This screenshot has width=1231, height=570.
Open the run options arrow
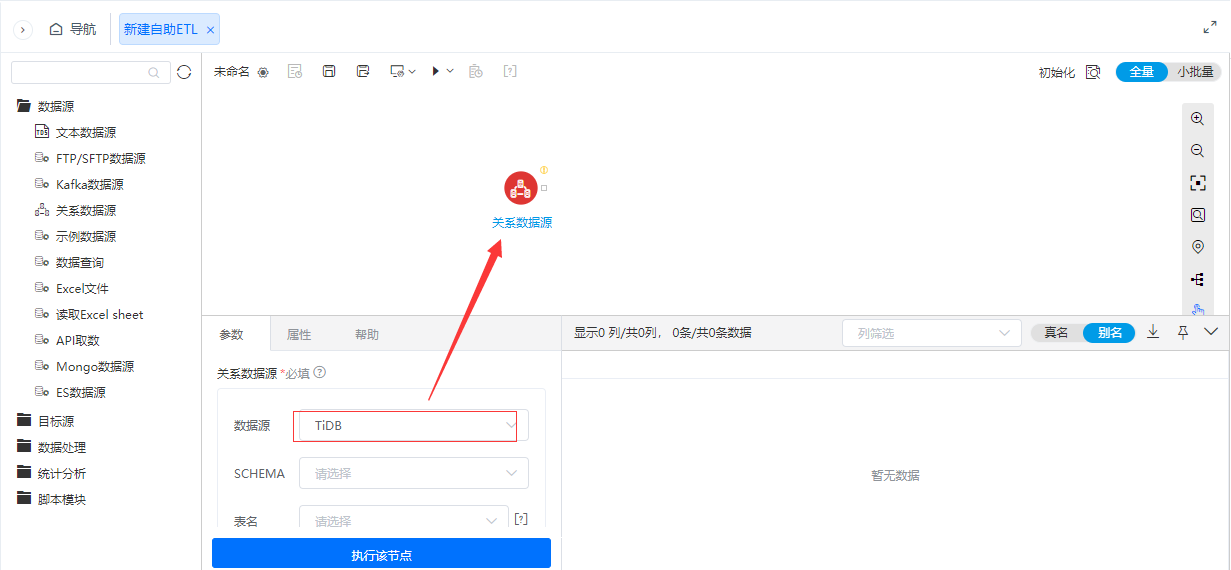tap(450, 71)
